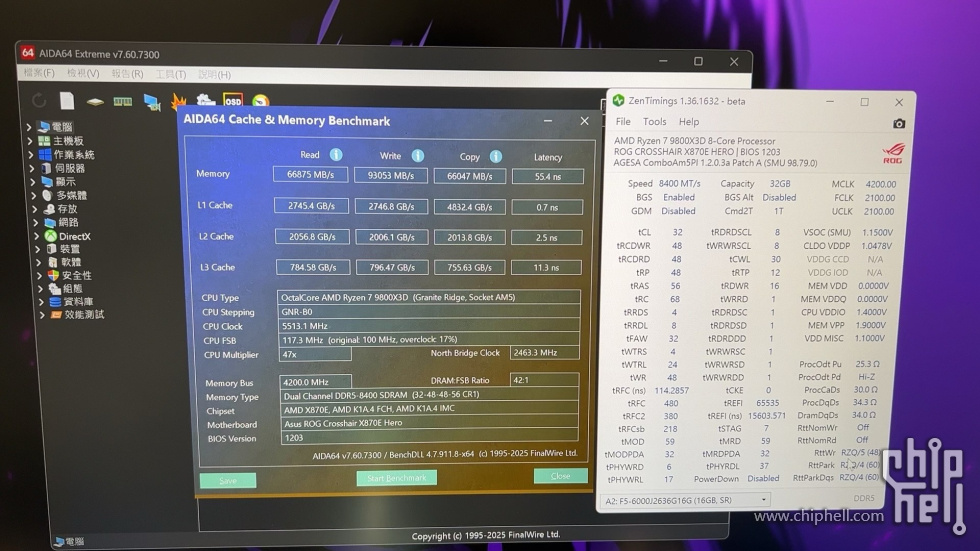980x551 pixels.
Task: Take ZenTimings screenshot with camera icon
Action: pyautogui.click(x=899, y=124)
